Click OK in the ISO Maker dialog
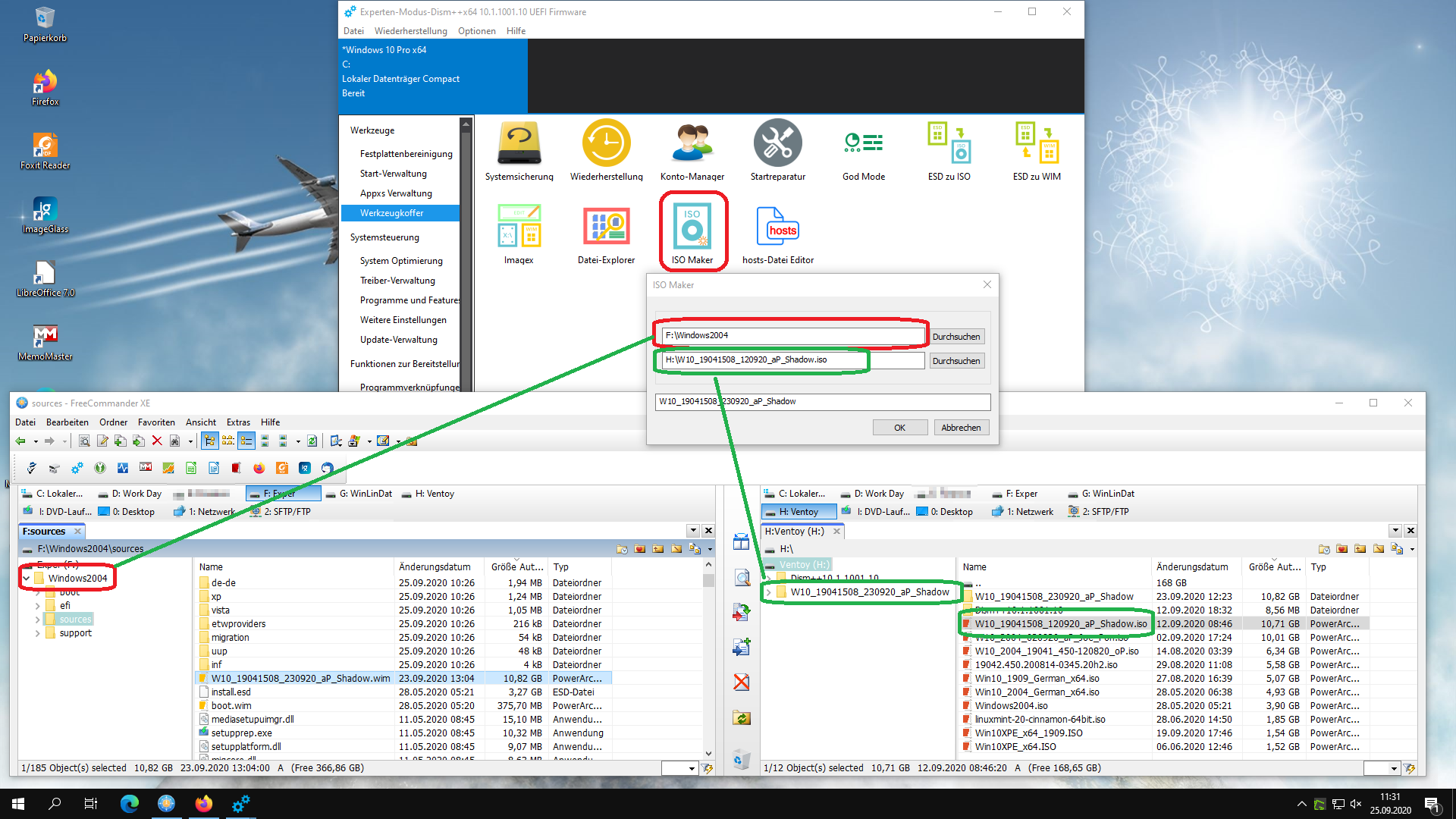 pos(899,428)
